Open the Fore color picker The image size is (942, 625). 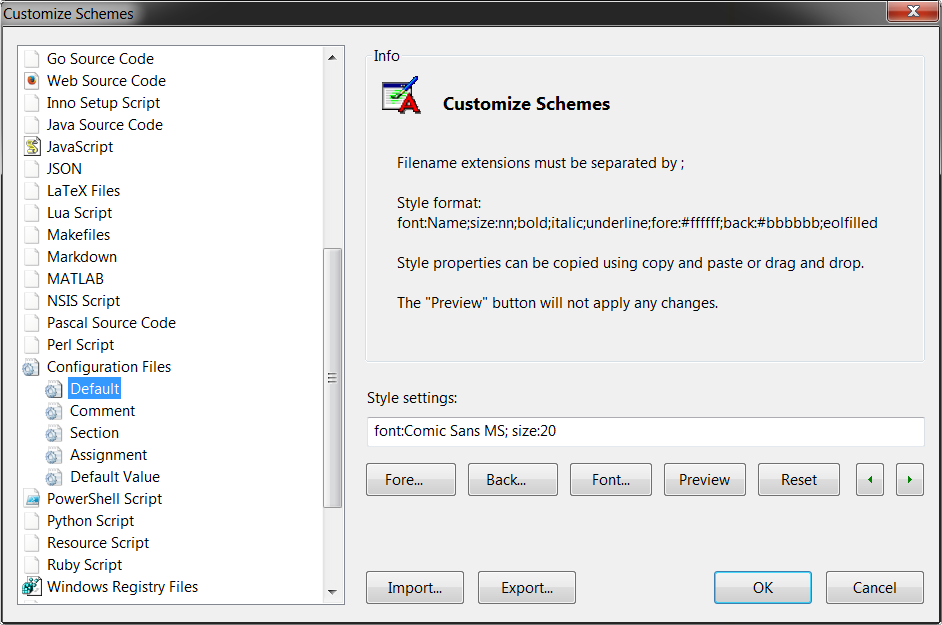410,479
